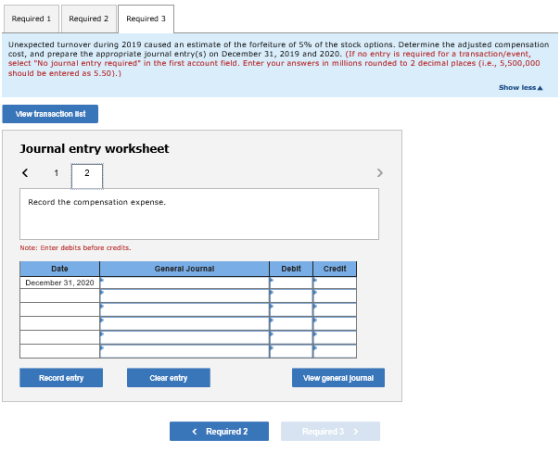Open account dropdown in third General Journal row
Screen dimensions: 560x453
pyautogui.click(x=184, y=310)
